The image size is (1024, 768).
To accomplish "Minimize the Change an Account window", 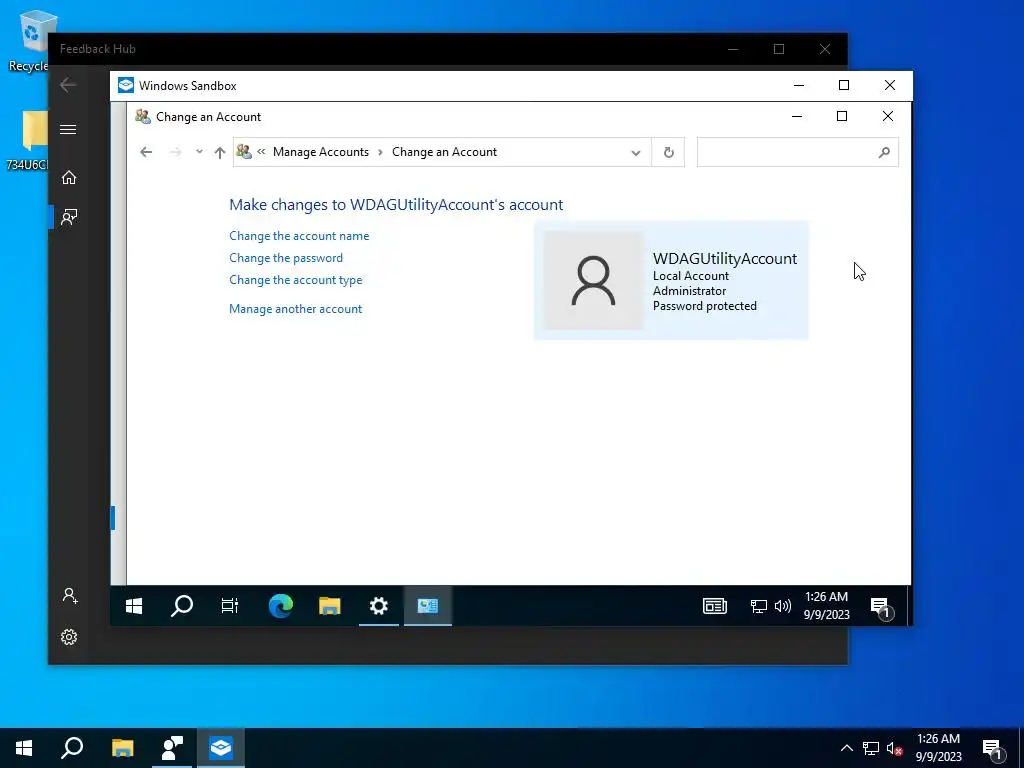I will pos(797,116).
